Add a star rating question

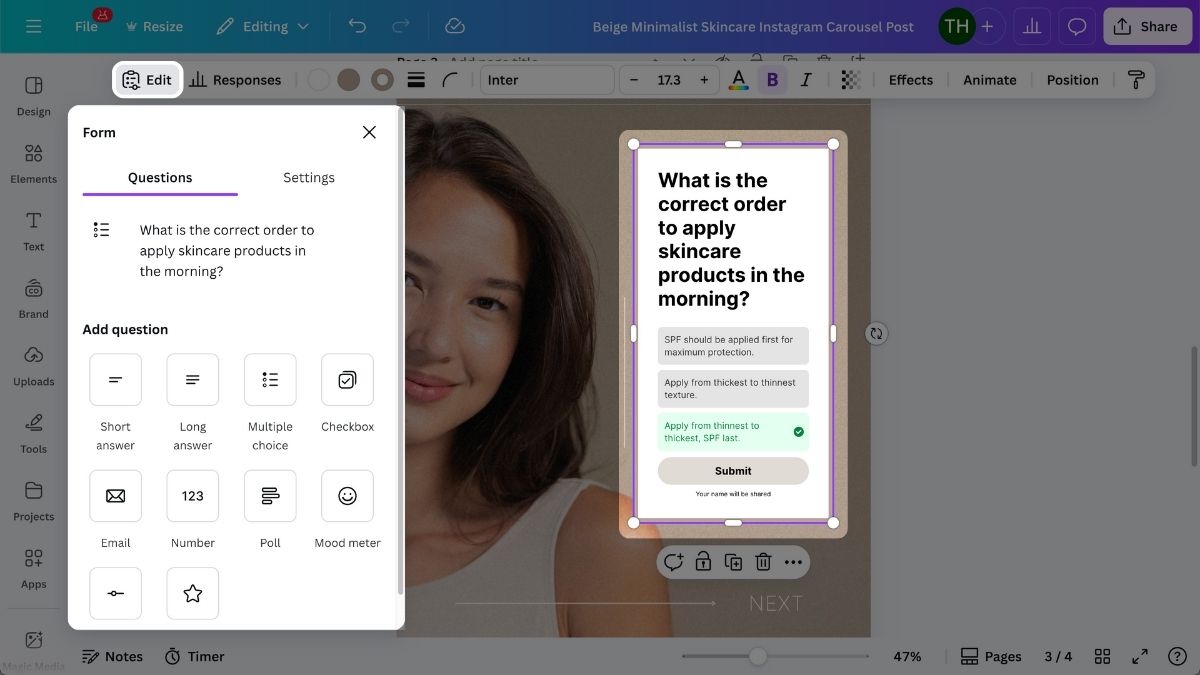193,593
